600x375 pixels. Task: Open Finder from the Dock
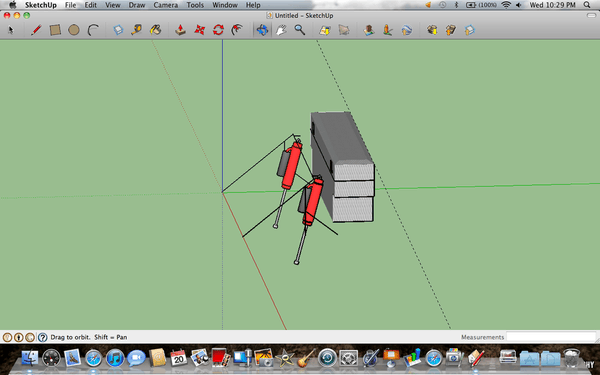coord(30,358)
